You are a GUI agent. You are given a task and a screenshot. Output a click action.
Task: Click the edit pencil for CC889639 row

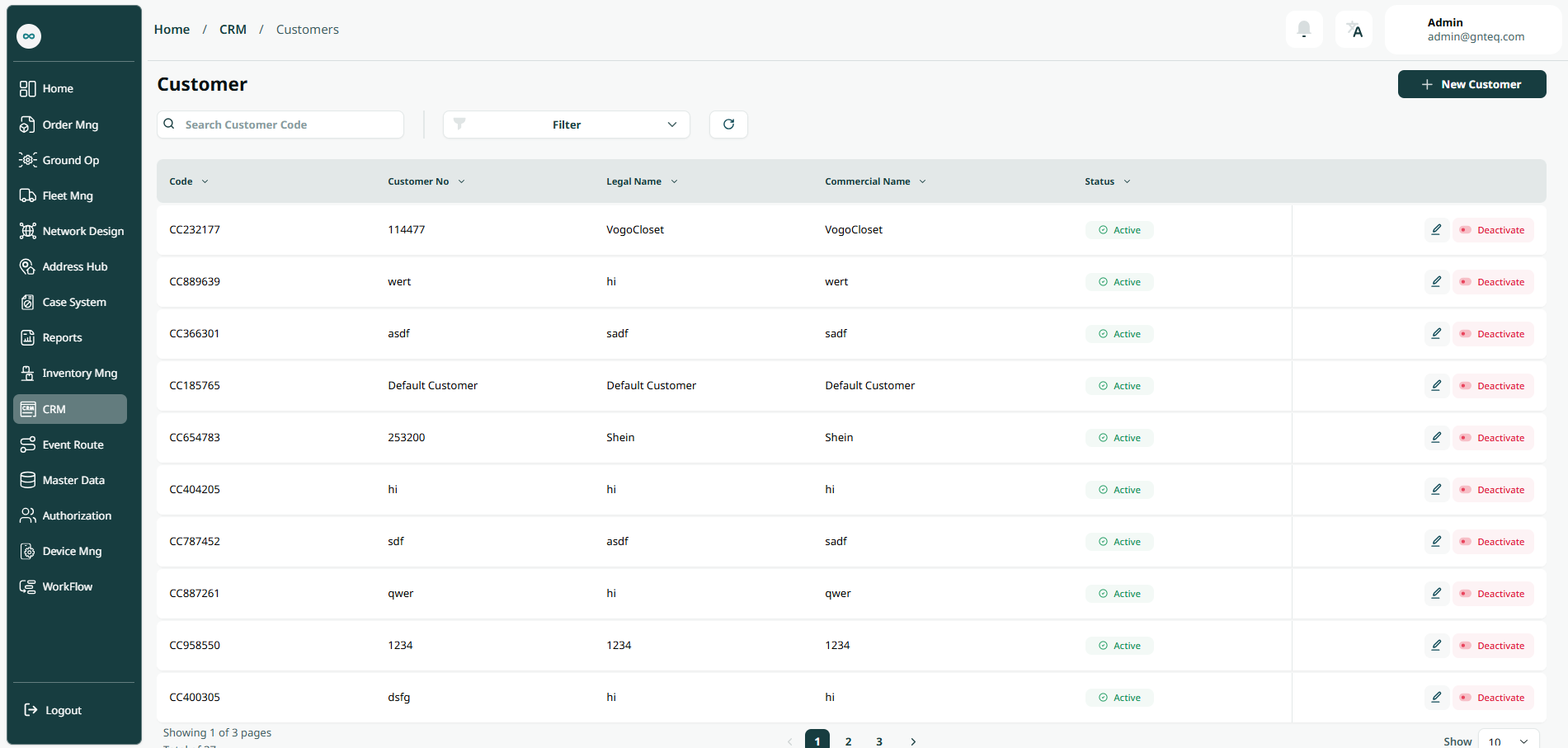1436,282
